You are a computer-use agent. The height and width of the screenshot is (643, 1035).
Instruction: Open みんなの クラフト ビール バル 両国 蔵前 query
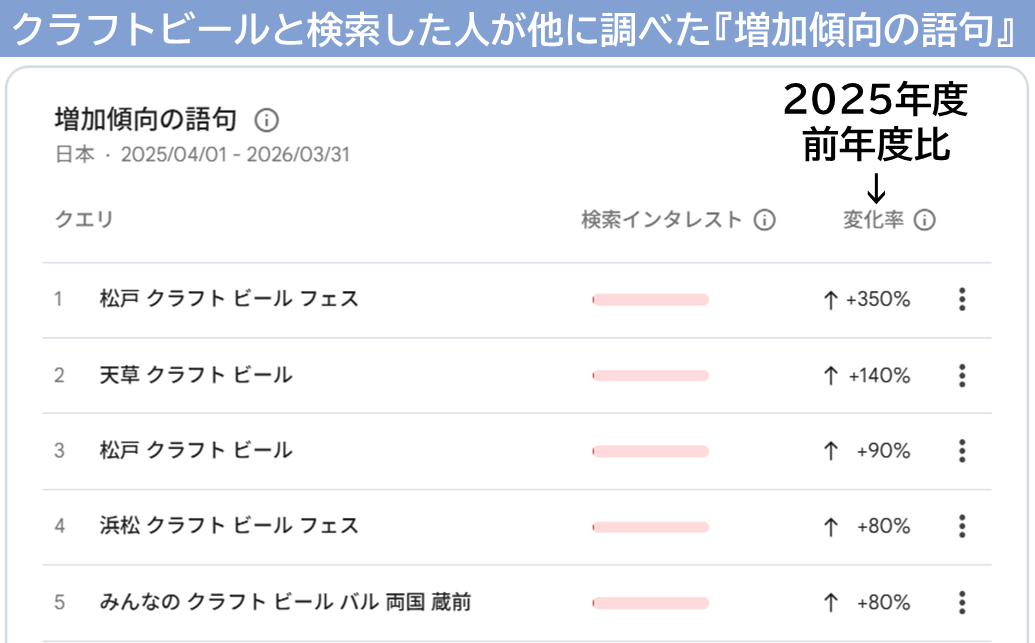[285, 602]
